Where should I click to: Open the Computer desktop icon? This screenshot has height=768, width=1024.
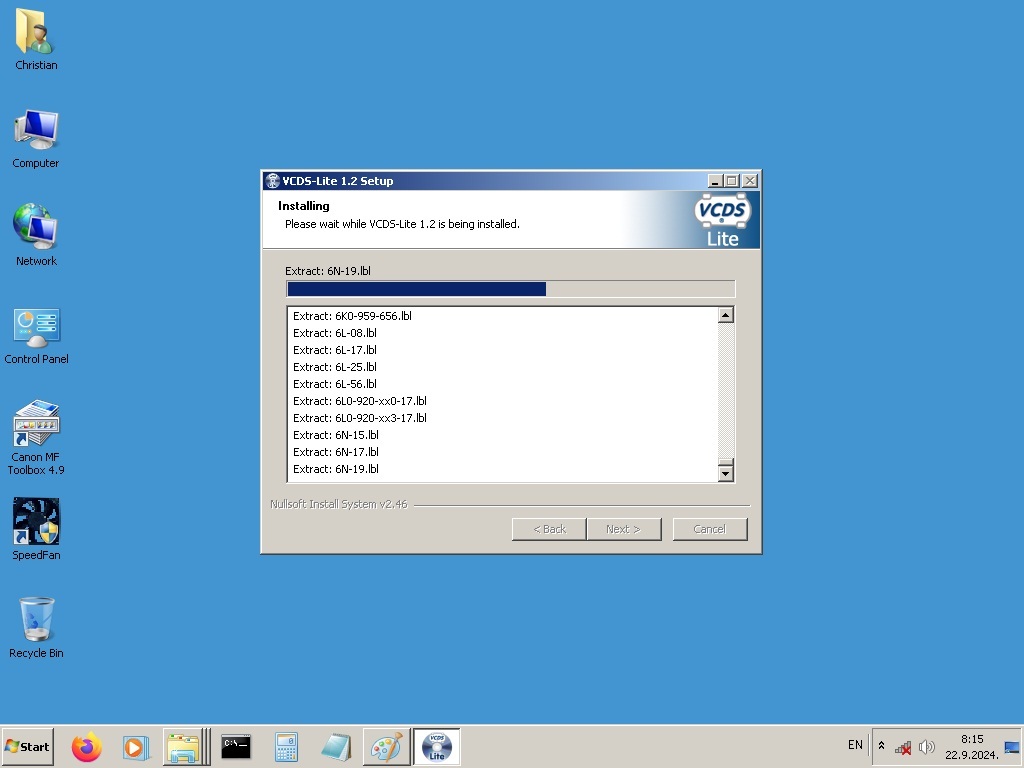pyautogui.click(x=36, y=138)
